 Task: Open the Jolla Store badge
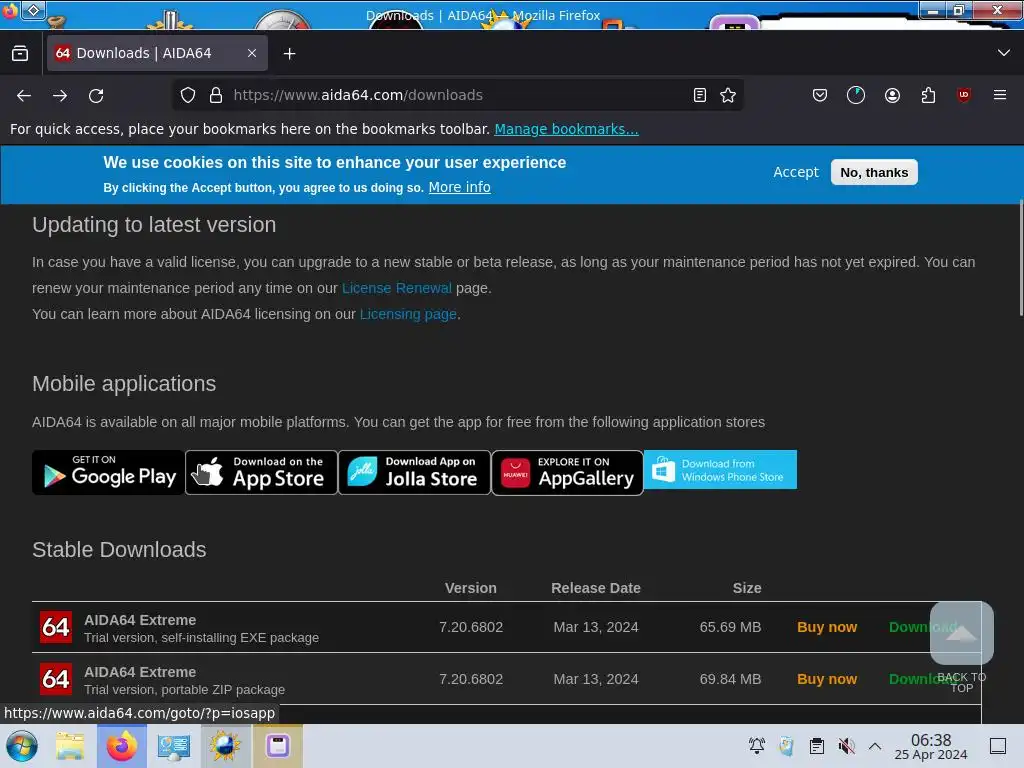click(414, 472)
